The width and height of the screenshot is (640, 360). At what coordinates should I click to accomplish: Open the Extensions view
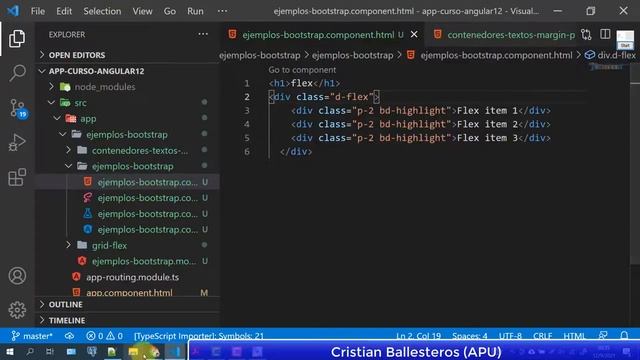pos(17,177)
